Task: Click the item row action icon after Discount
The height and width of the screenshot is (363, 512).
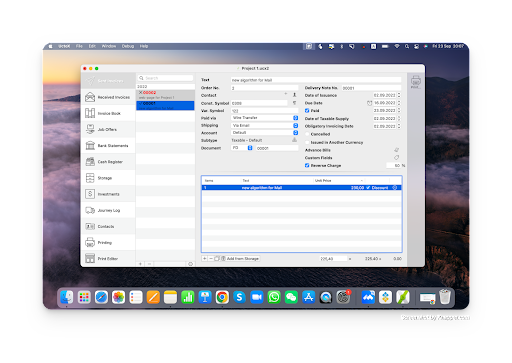Action: [x=395, y=188]
